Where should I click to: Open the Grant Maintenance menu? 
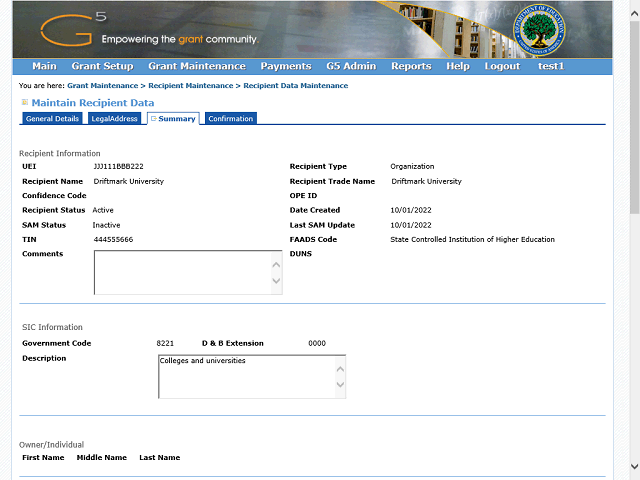pyautogui.click(x=196, y=67)
